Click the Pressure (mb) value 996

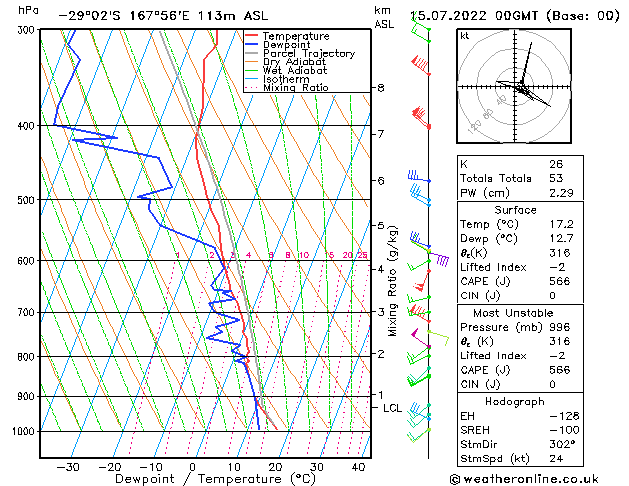560,327
